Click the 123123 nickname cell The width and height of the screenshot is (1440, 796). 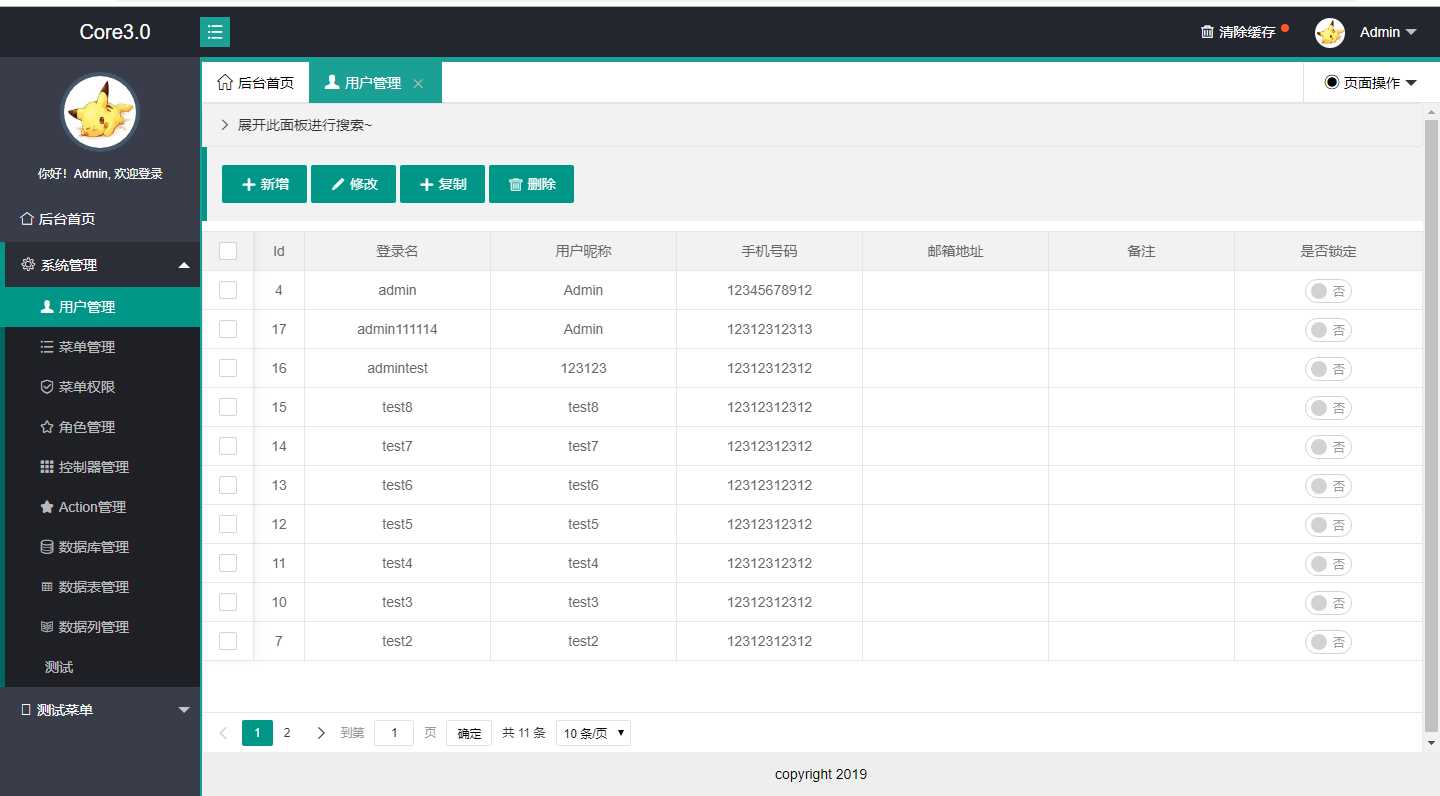coord(583,368)
